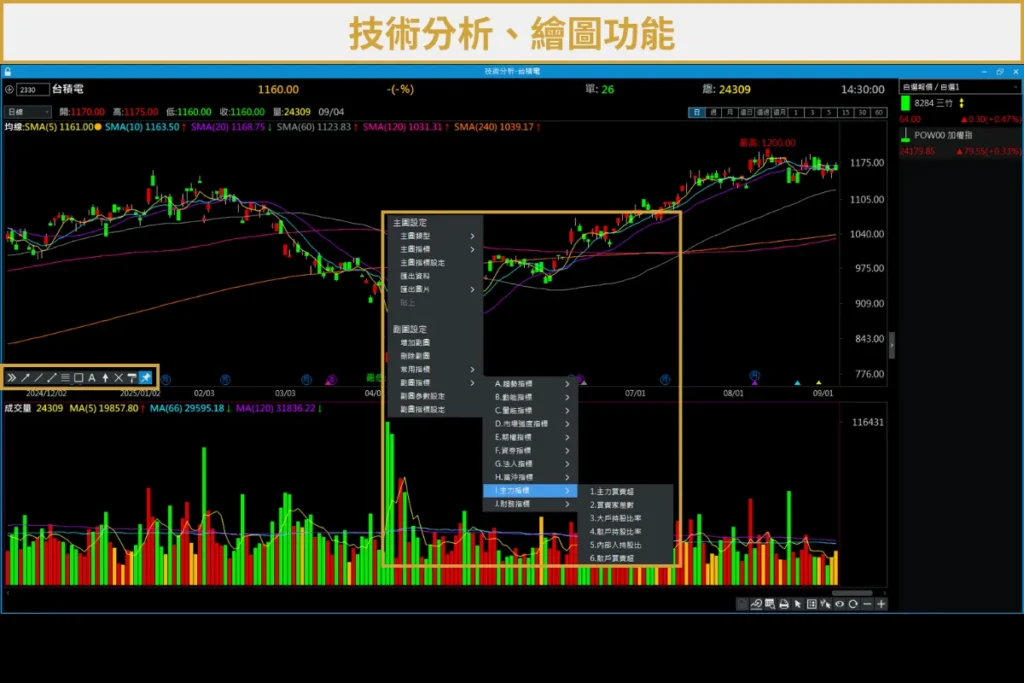Select the paint roller style tool

point(131,378)
